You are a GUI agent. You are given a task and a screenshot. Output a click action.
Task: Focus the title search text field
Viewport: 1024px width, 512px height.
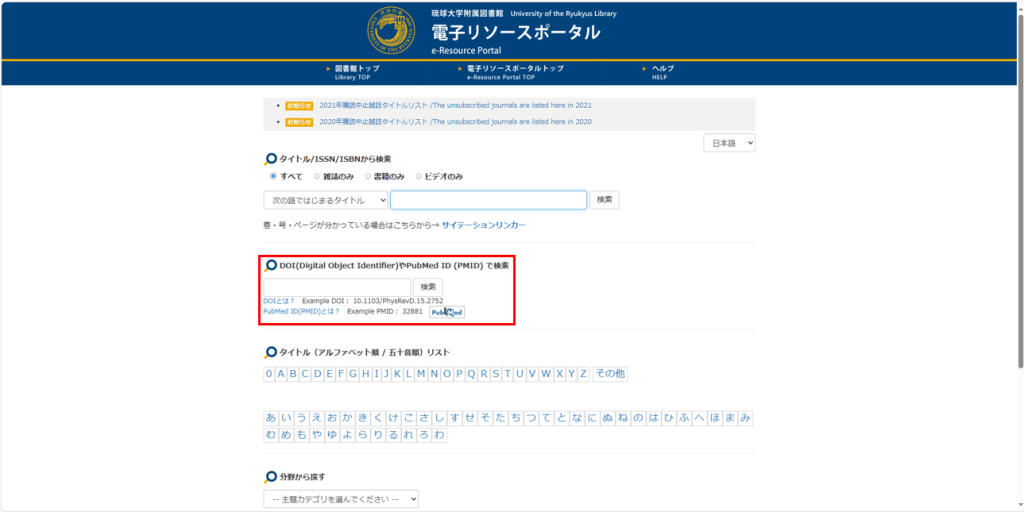[488, 200]
